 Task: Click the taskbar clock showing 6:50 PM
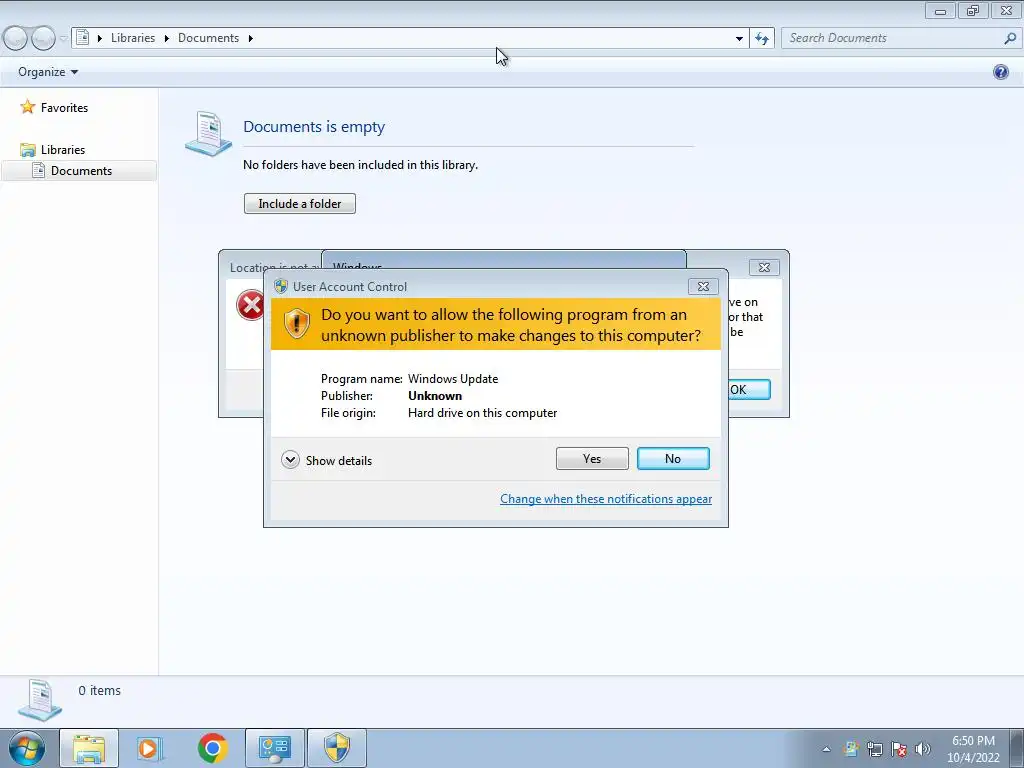coord(973,749)
